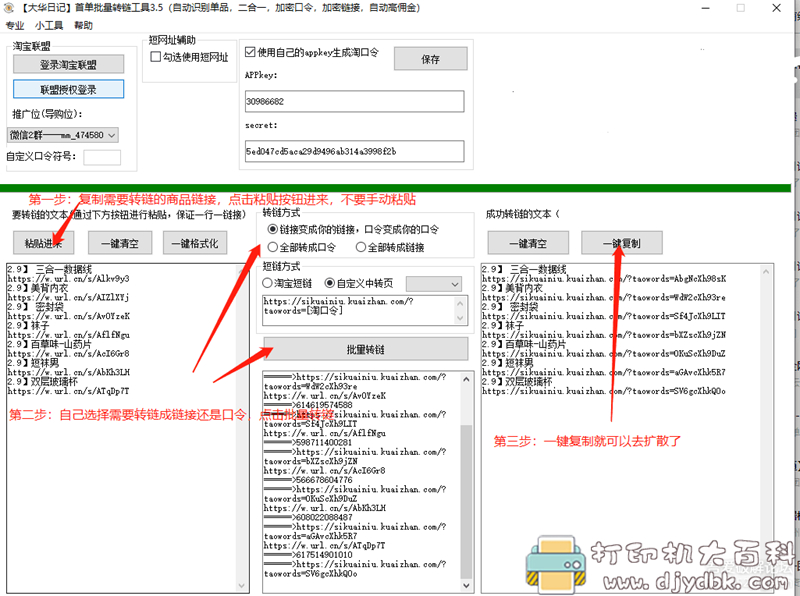800x596 pixels.
Task: Open the dropdown beside 自定义中转页
Action: tap(434, 284)
